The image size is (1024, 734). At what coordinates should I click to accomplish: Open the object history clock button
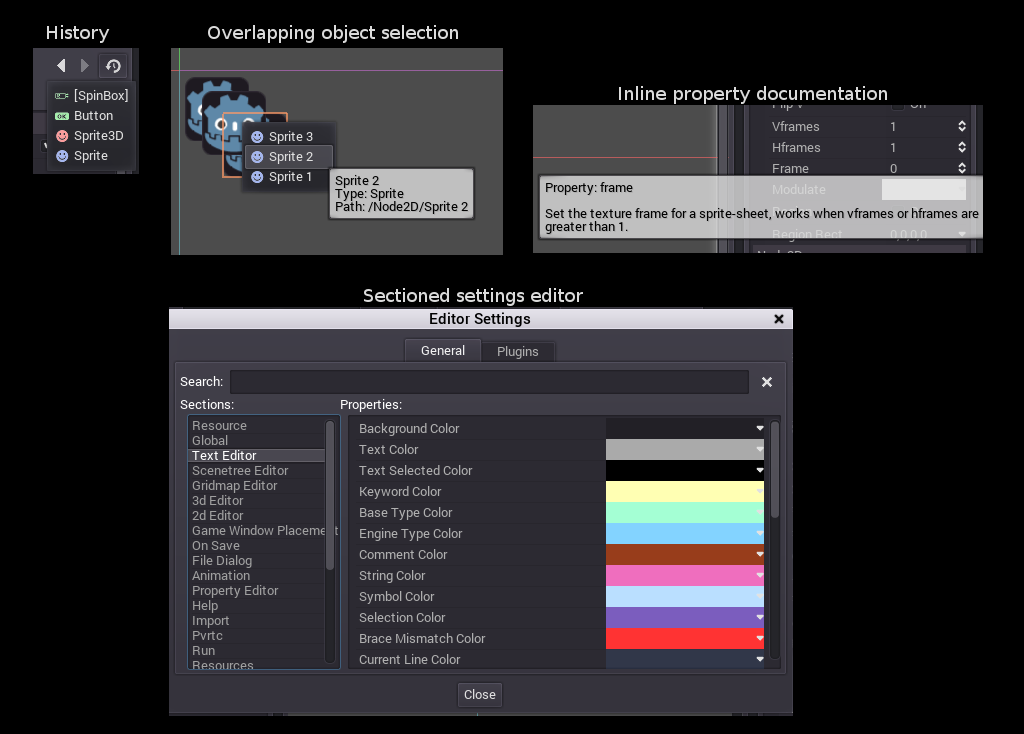click(113, 66)
